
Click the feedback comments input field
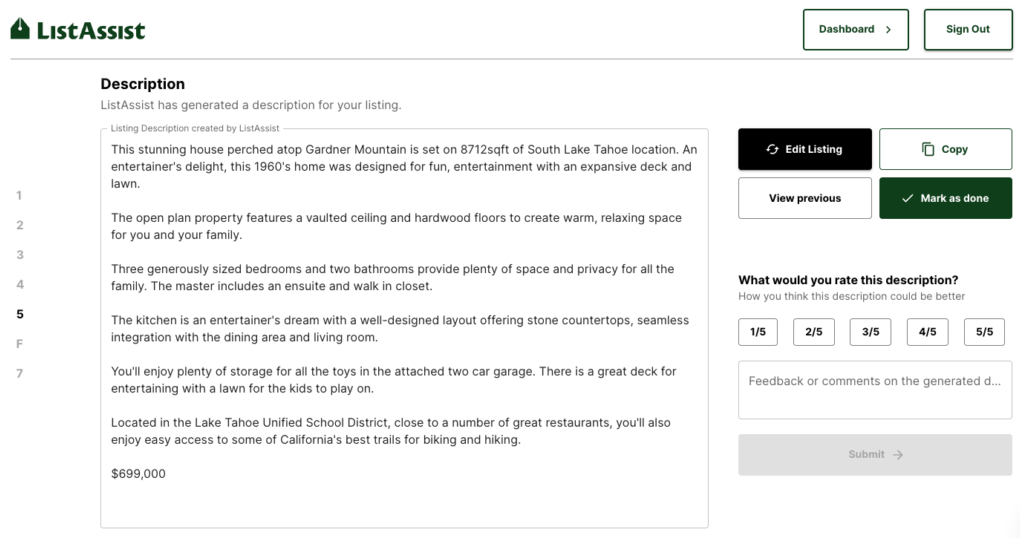pos(874,389)
